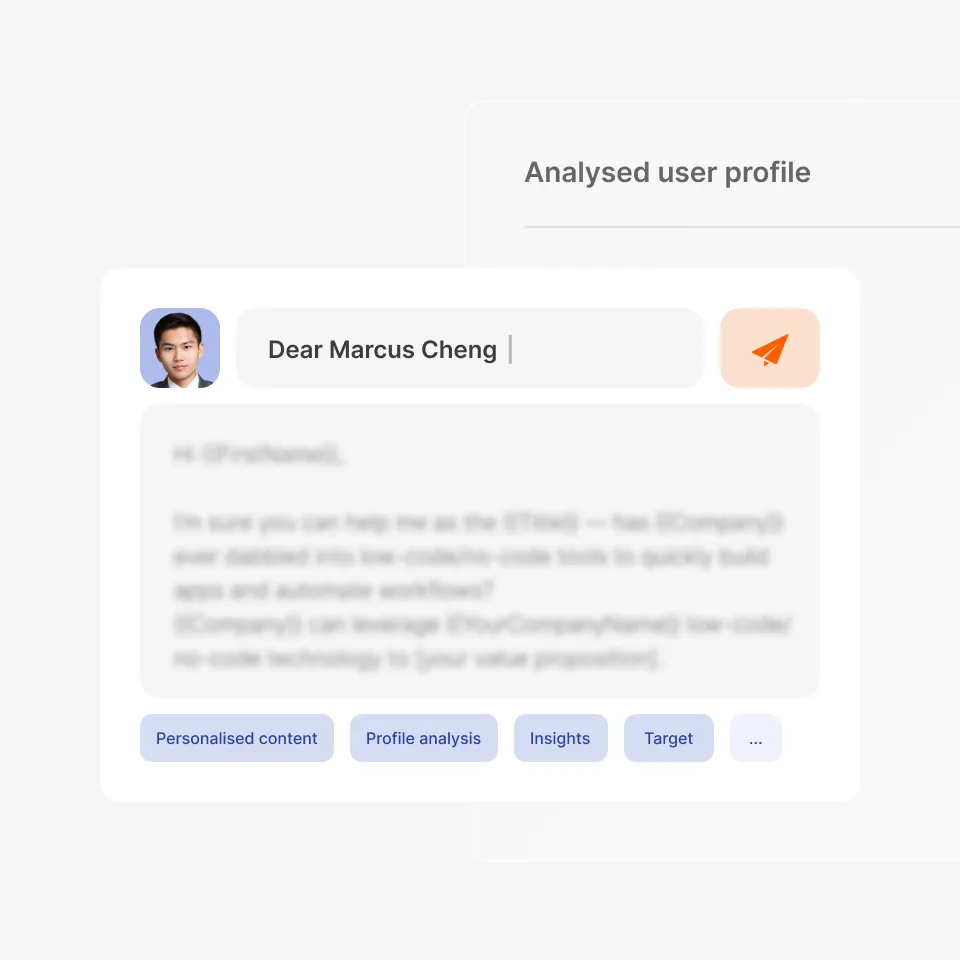Screen dimensions: 960x960
Task: Place cursor at the text caret after "Cheng"
Action: click(x=510, y=349)
